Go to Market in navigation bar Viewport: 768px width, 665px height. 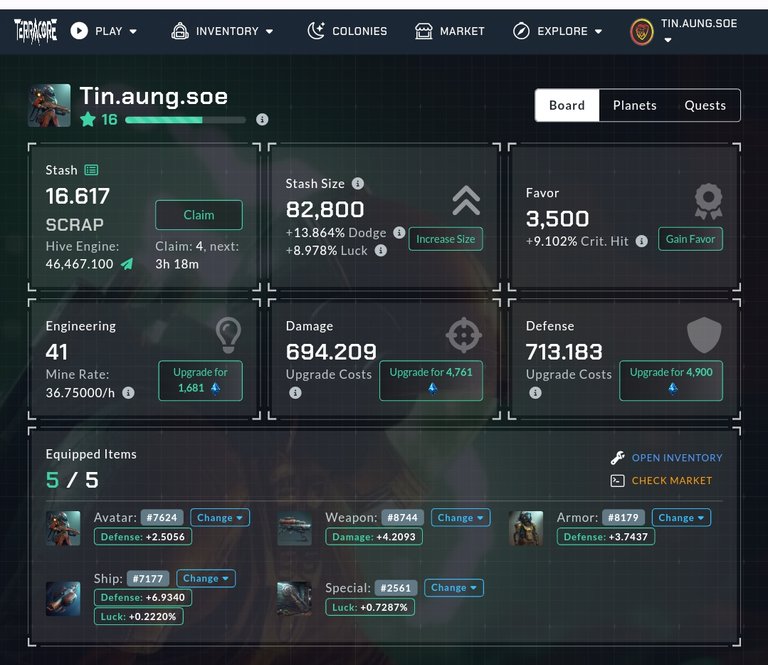[450, 31]
